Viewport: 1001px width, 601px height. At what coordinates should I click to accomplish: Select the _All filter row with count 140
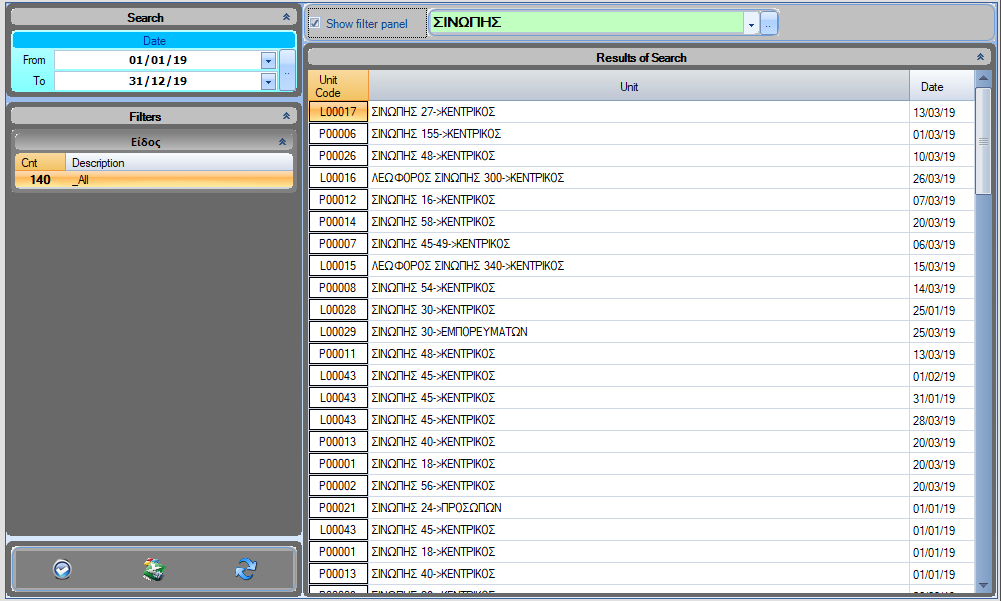[x=153, y=180]
